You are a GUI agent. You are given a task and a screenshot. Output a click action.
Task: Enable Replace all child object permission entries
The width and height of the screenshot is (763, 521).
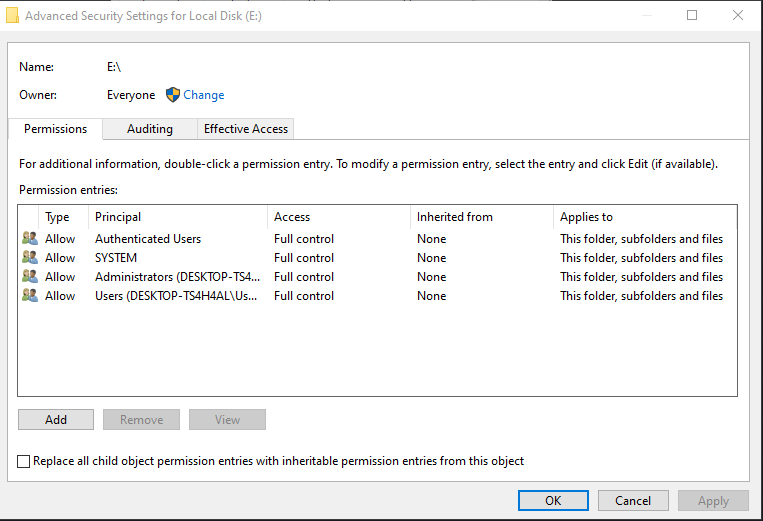click(x=24, y=461)
